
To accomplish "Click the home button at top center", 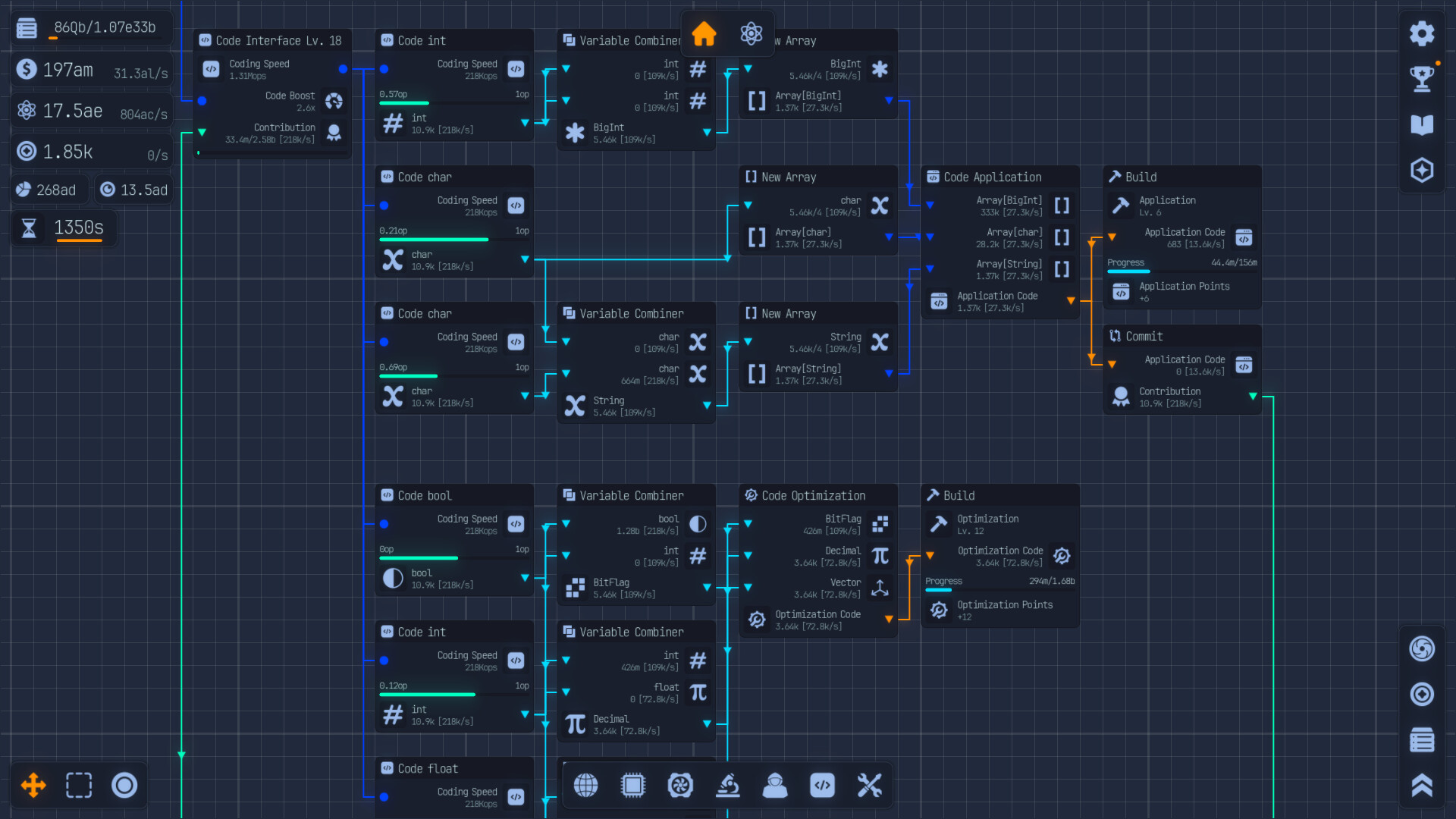I will pyautogui.click(x=704, y=33).
